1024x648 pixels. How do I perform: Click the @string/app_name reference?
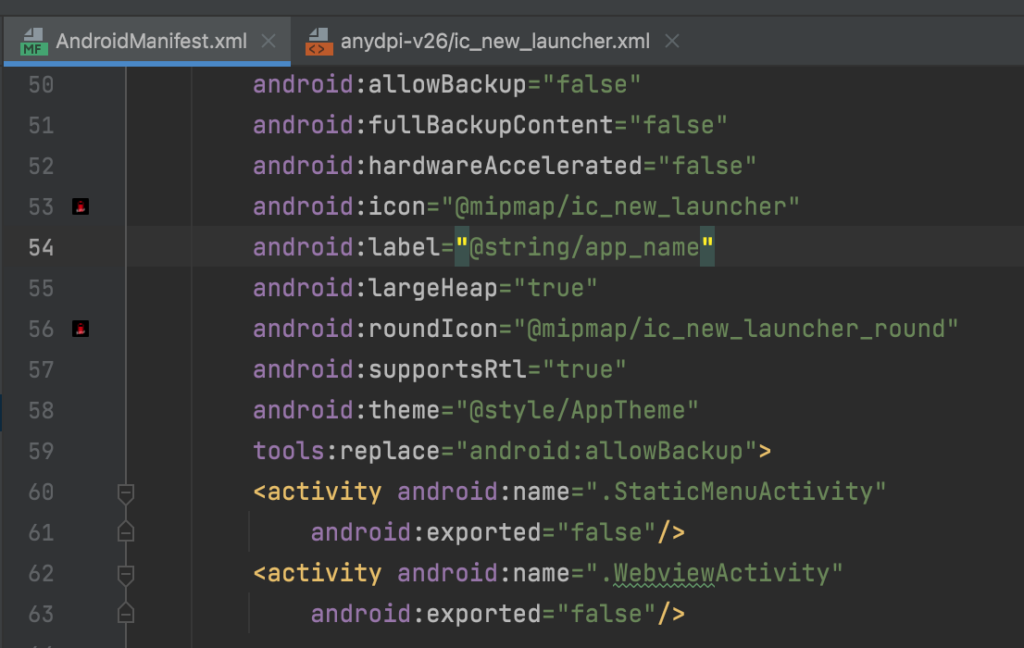(x=584, y=247)
